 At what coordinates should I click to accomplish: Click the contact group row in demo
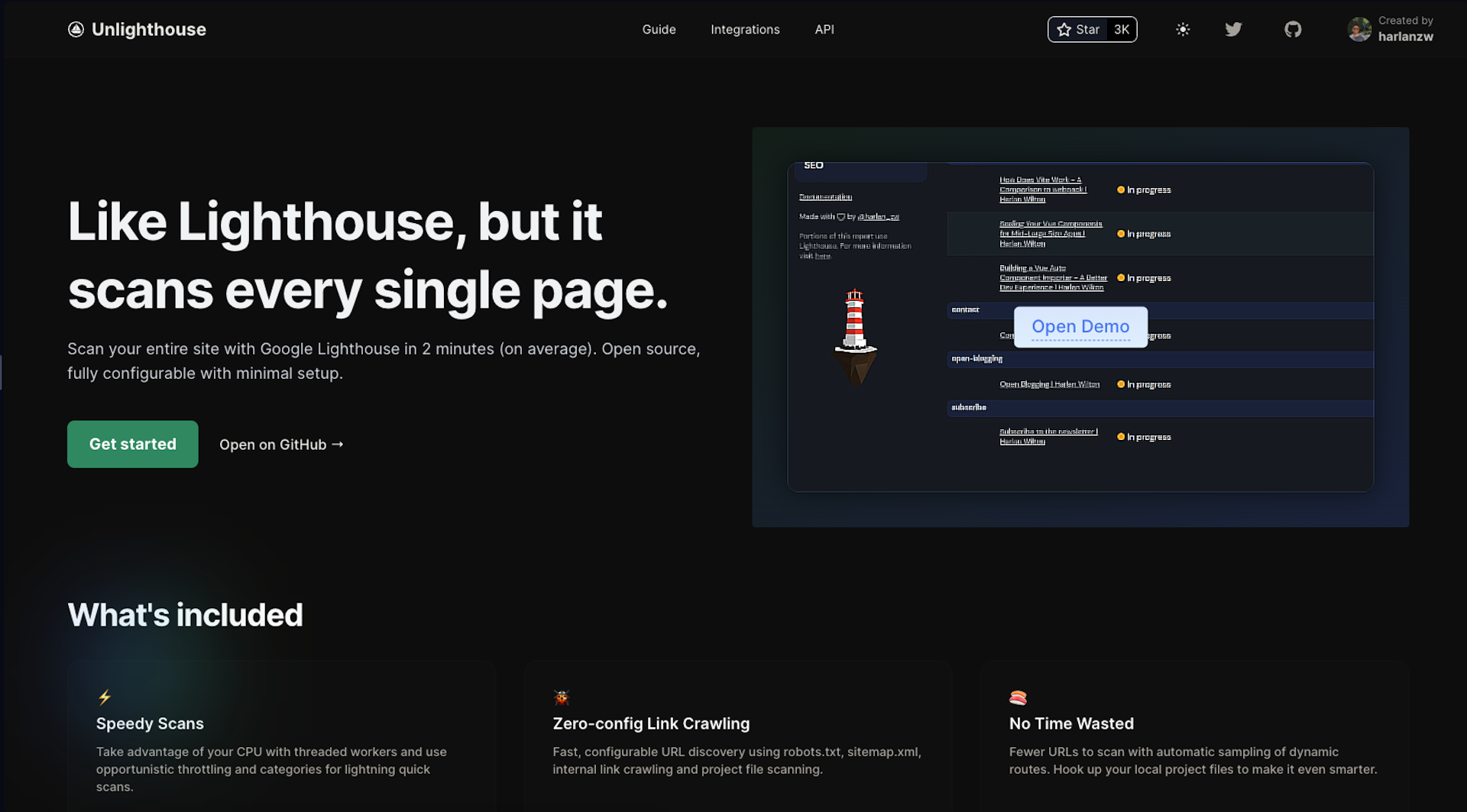[1160, 310]
